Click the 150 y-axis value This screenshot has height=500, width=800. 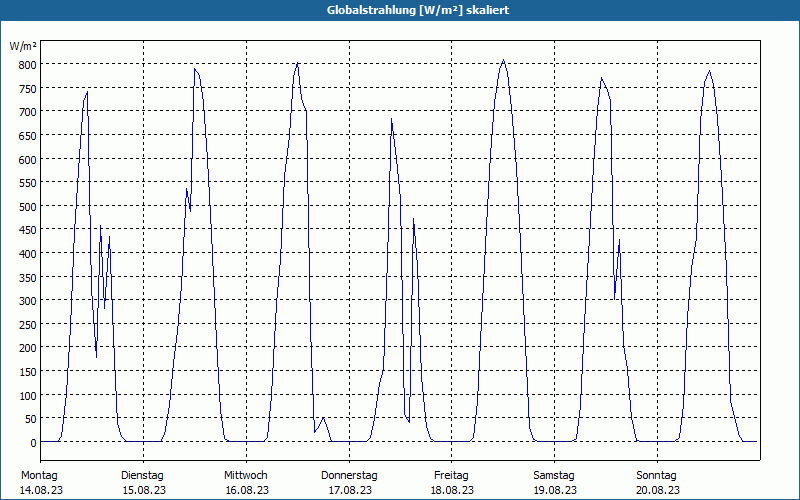tap(28, 372)
